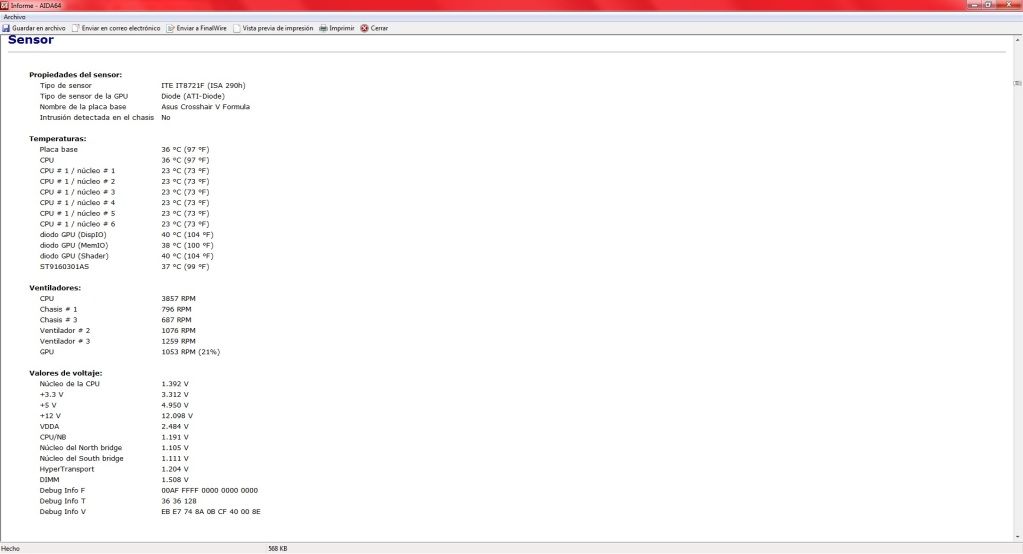Click Diode (ATI-Diode) value

tap(192, 96)
